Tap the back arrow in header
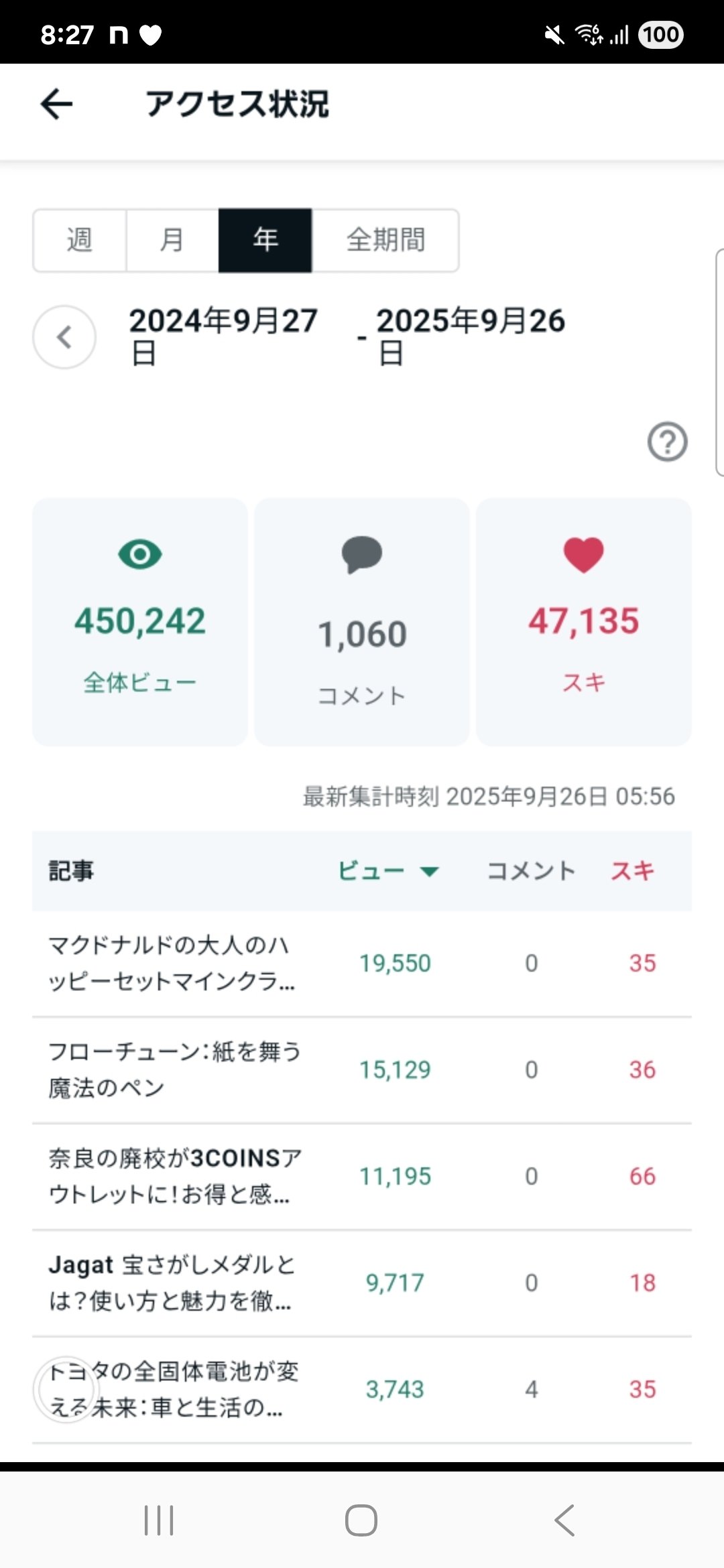The width and height of the screenshot is (724, 1568). tap(56, 104)
